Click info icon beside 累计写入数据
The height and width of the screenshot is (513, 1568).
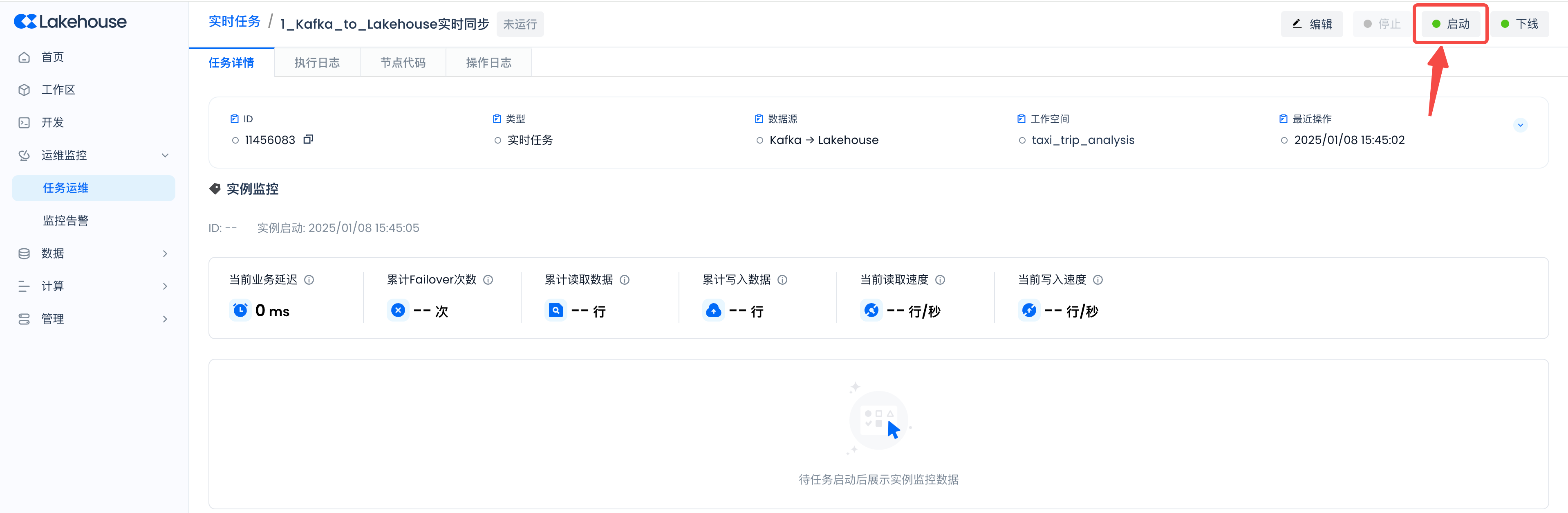782,280
